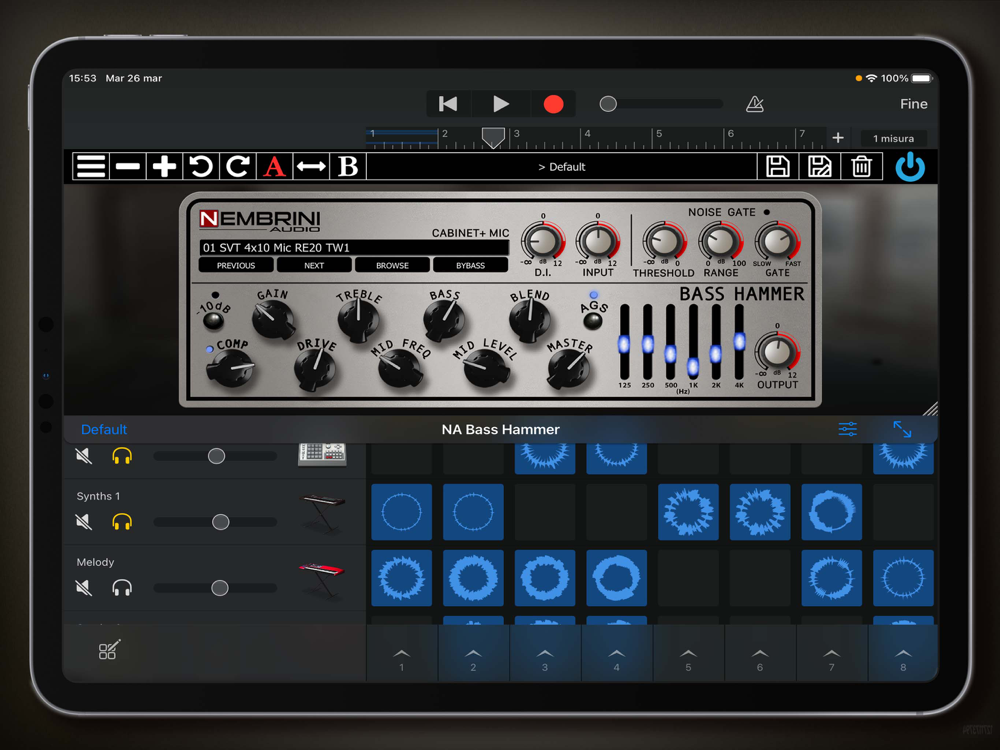Click the BROWSE cabinet button
The height and width of the screenshot is (750, 1000).
[x=392, y=265]
